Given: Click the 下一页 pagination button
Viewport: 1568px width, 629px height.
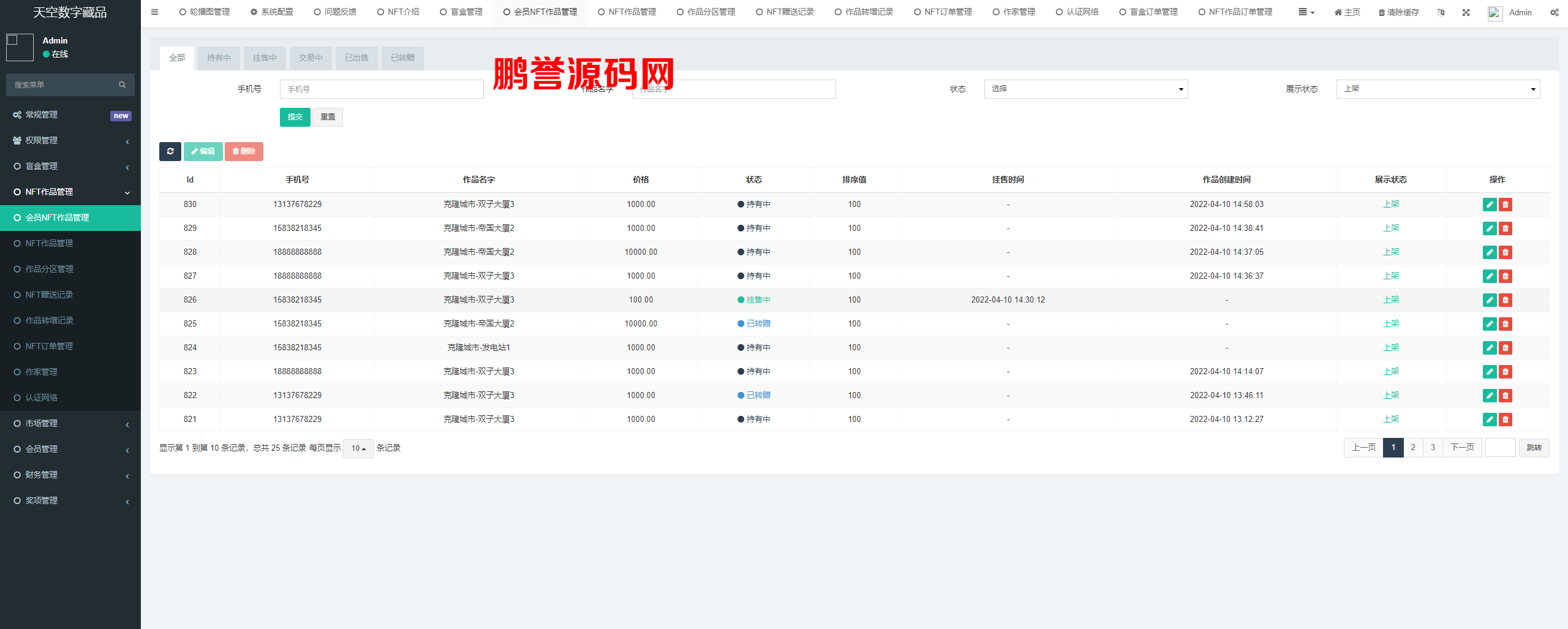Looking at the screenshot, I should (1462, 448).
